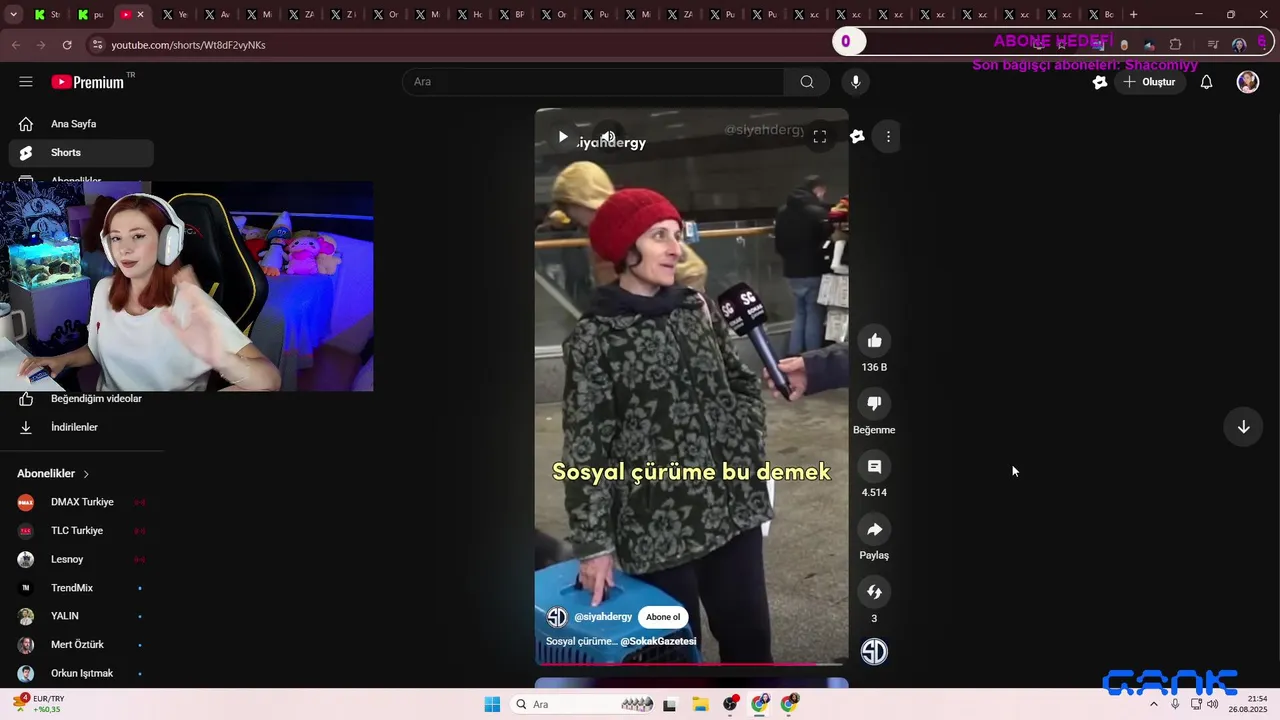This screenshot has width=1280, height=720.
Task: Open İndirilenler downloads page
Action: [x=81, y=427]
